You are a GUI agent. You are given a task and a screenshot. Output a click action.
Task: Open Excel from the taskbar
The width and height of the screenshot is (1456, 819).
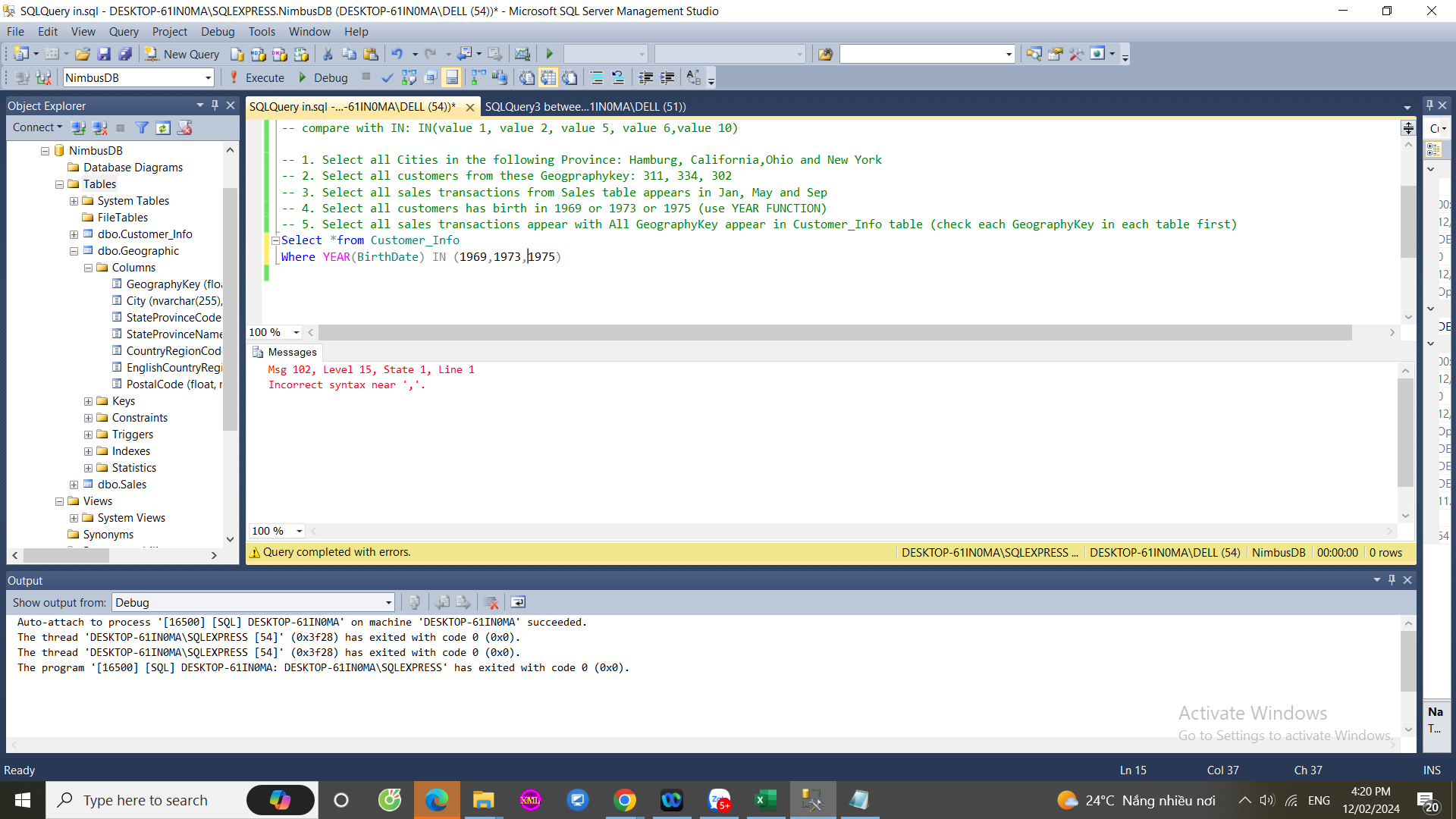point(765,800)
